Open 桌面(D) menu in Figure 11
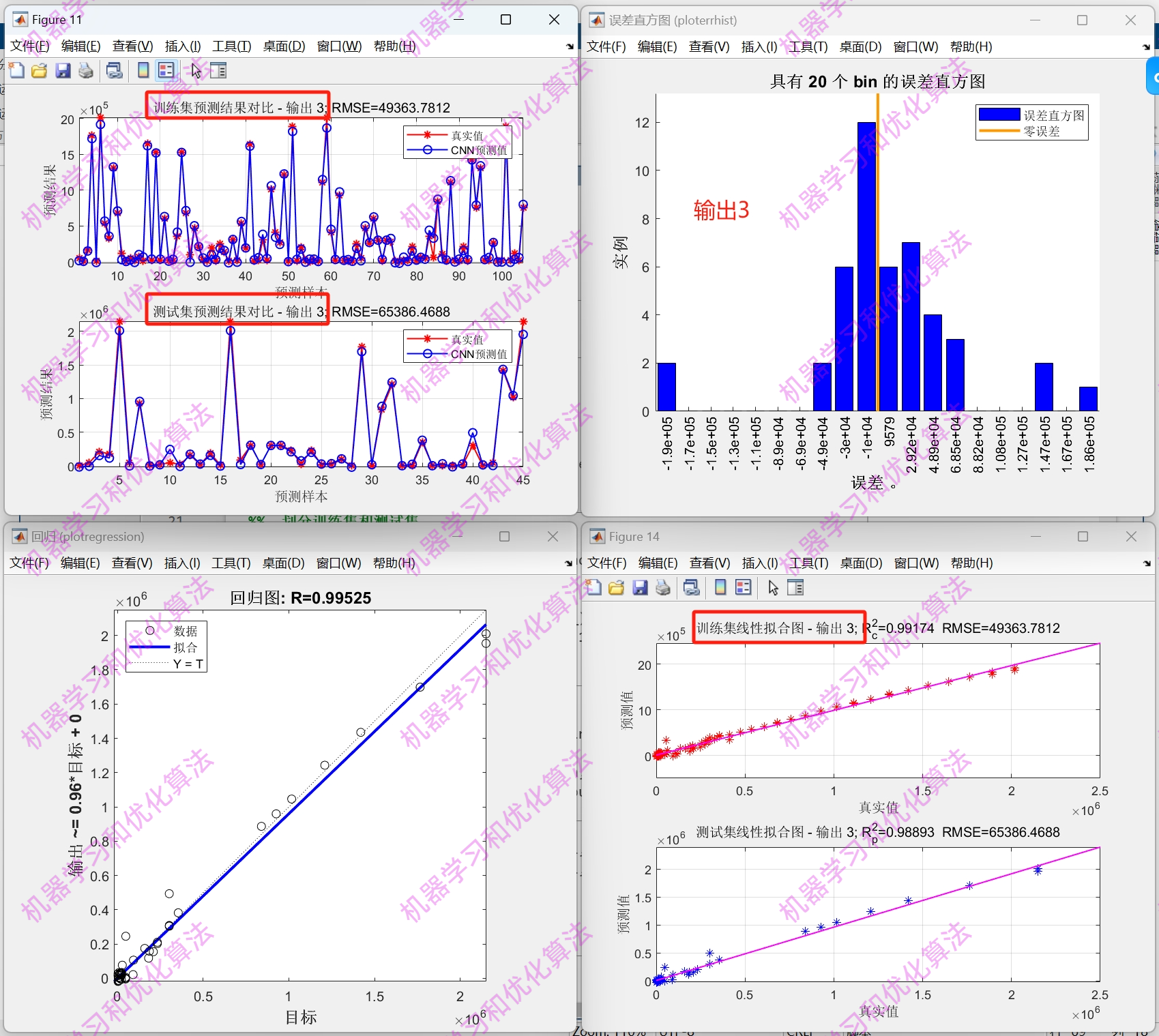 point(284,46)
